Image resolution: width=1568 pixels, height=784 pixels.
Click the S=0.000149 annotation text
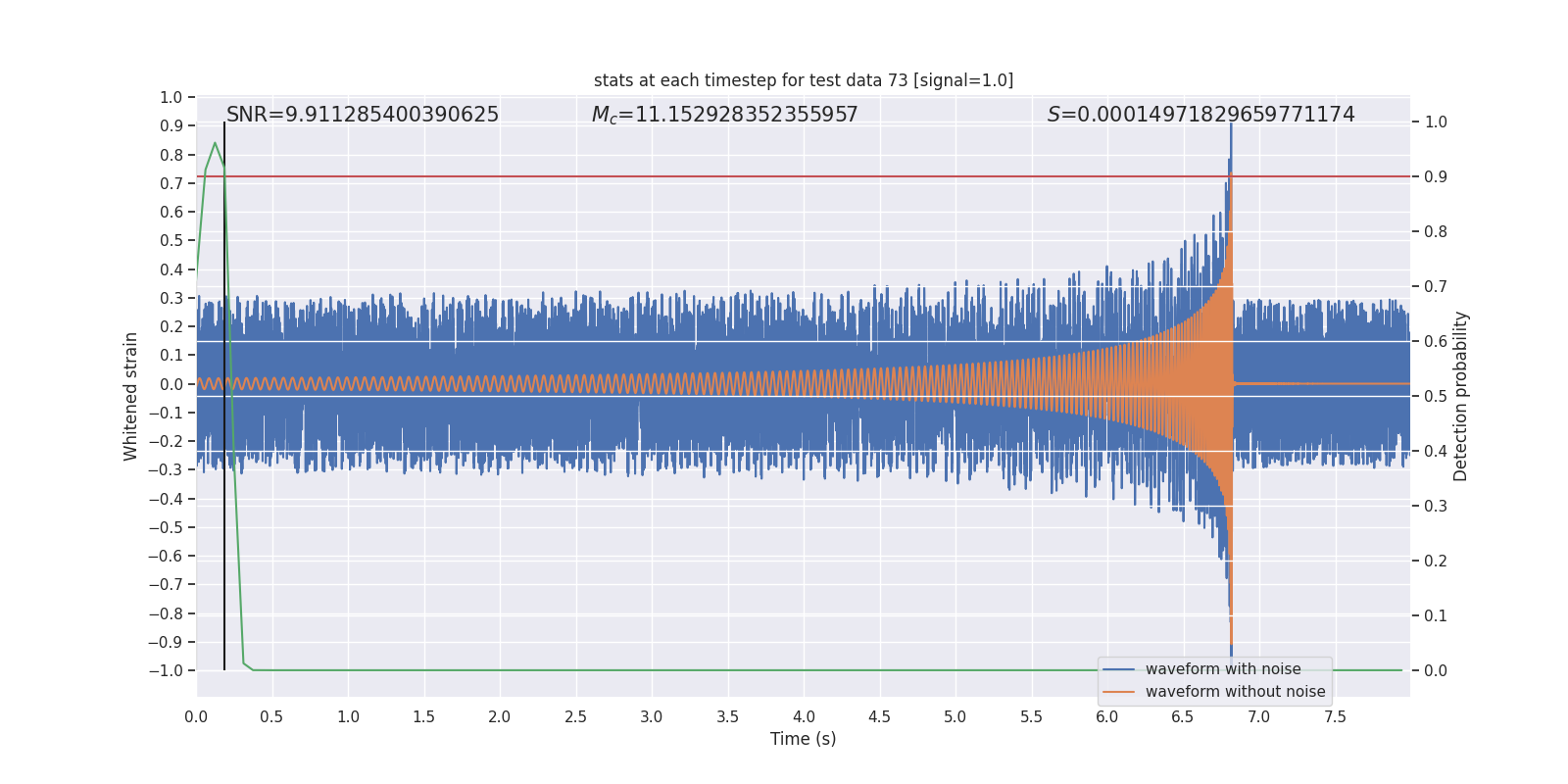[1200, 115]
